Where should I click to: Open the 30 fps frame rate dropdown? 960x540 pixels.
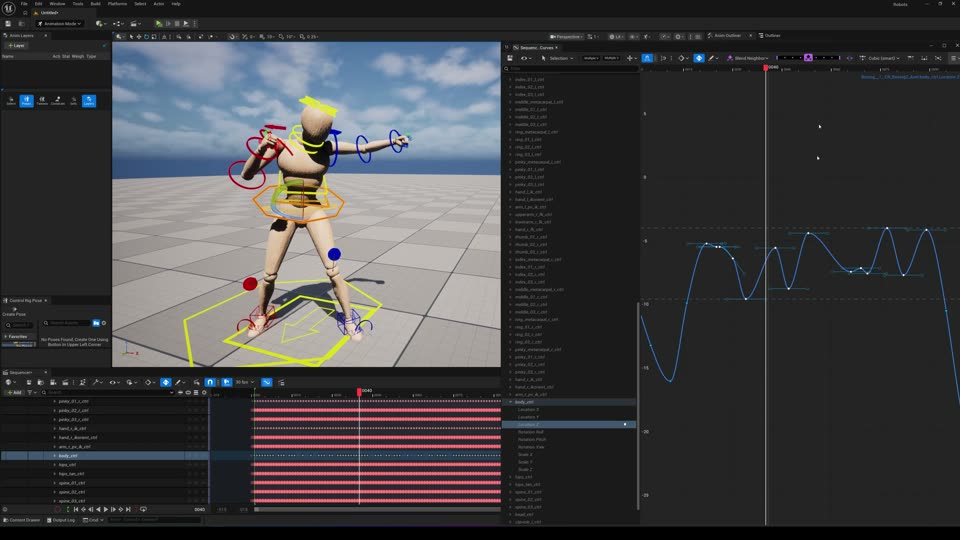click(245, 382)
